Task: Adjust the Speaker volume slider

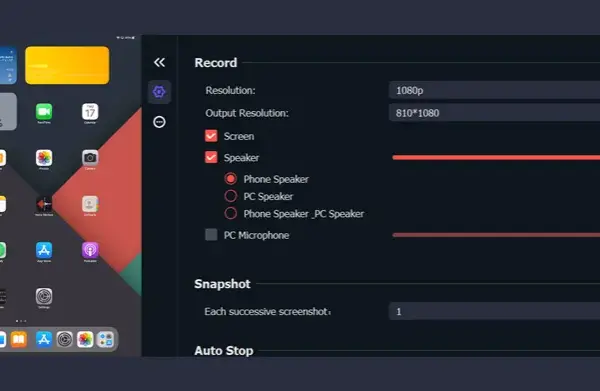Action: click(x=496, y=158)
